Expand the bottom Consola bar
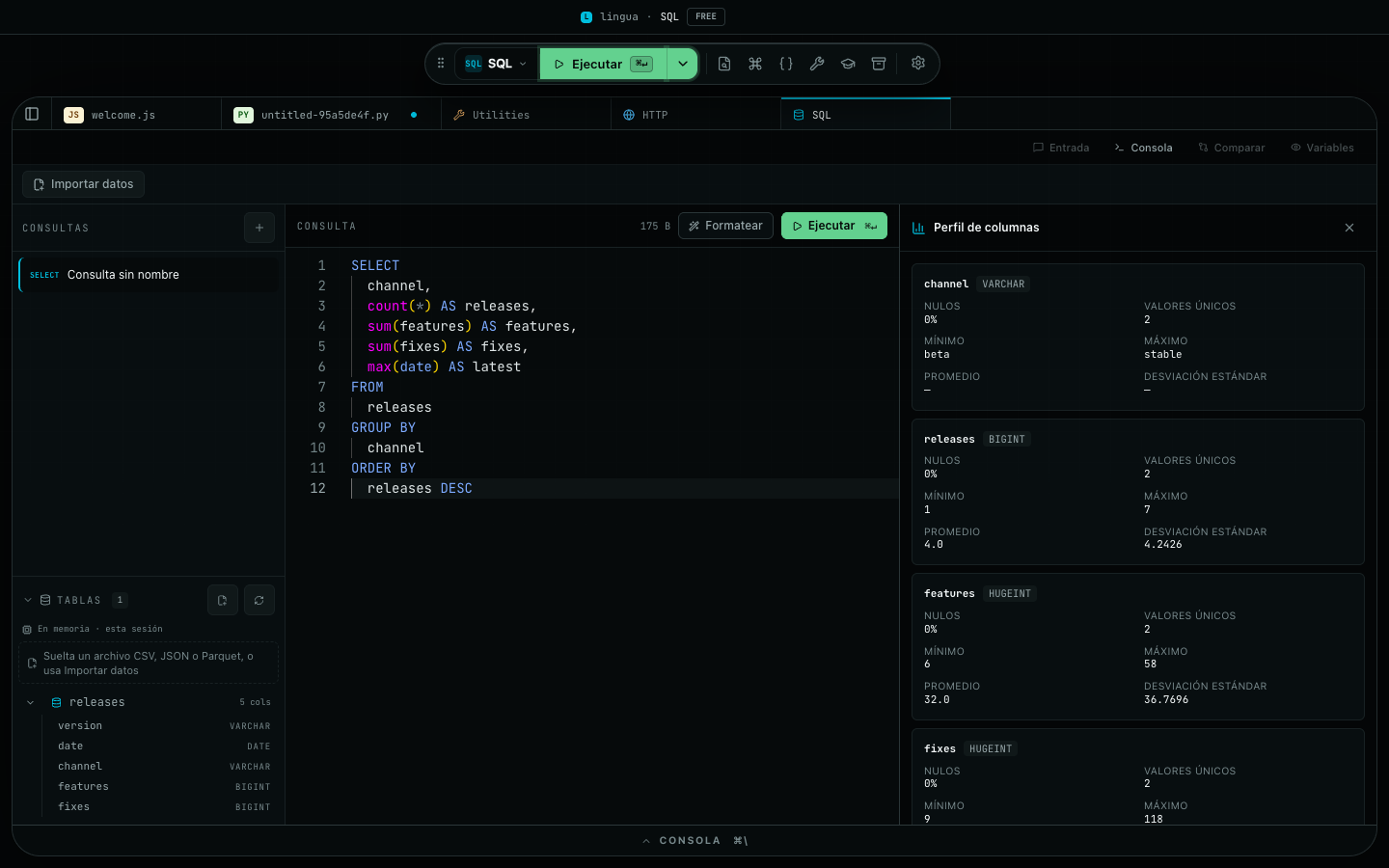 point(694,840)
